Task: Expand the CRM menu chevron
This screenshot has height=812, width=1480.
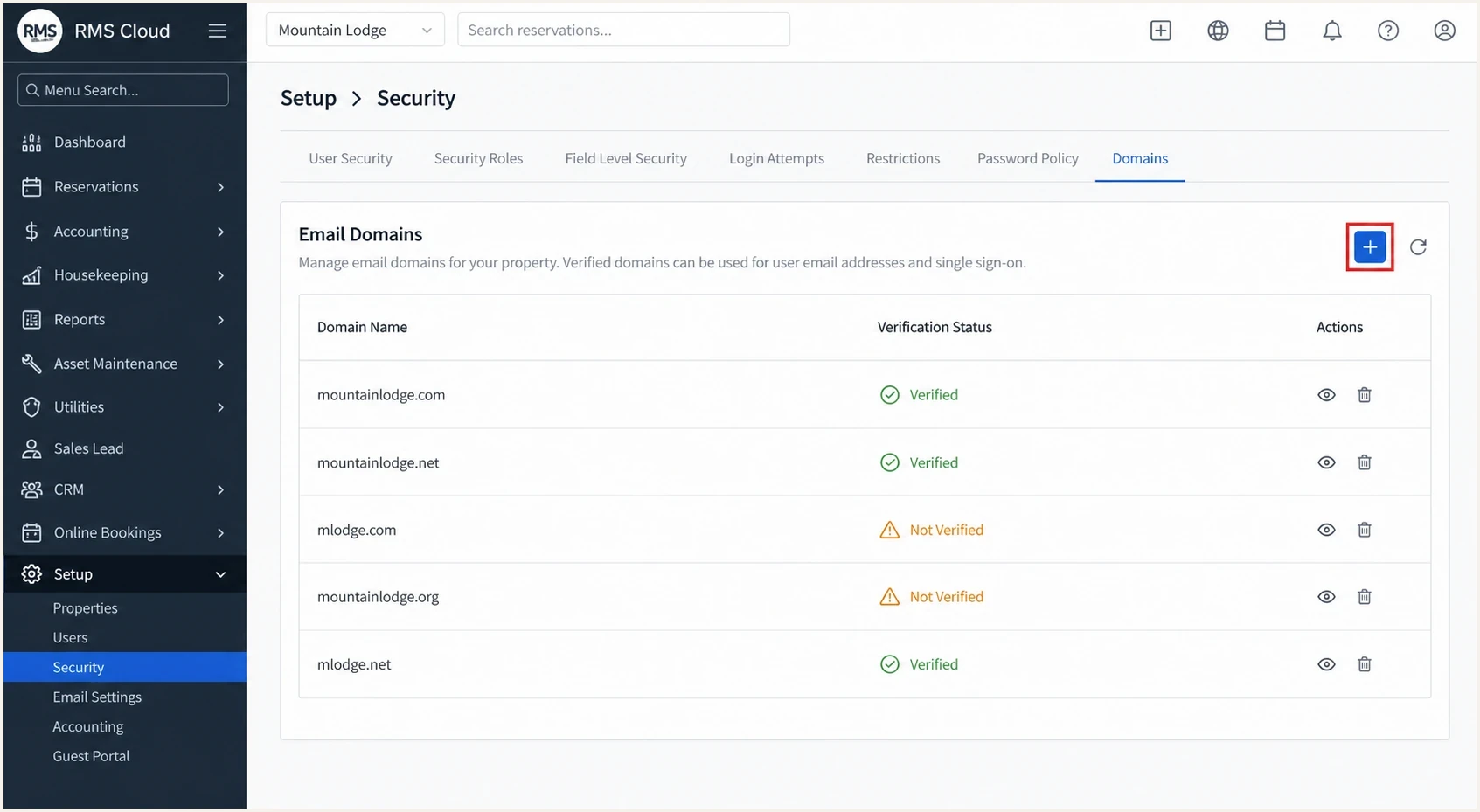Action: (220, 489)
